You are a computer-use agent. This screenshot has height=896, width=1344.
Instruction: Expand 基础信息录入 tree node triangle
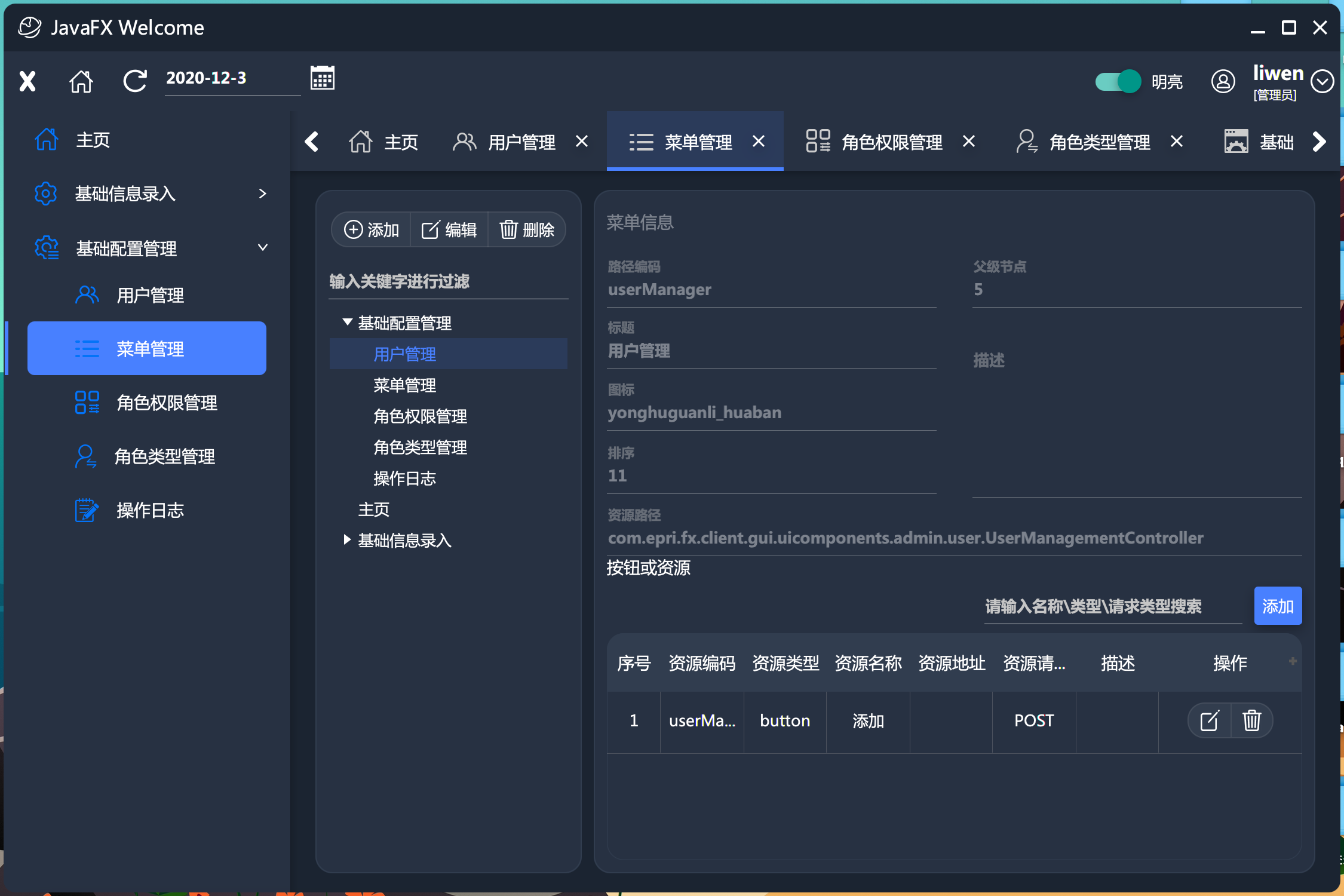[347, 540]
